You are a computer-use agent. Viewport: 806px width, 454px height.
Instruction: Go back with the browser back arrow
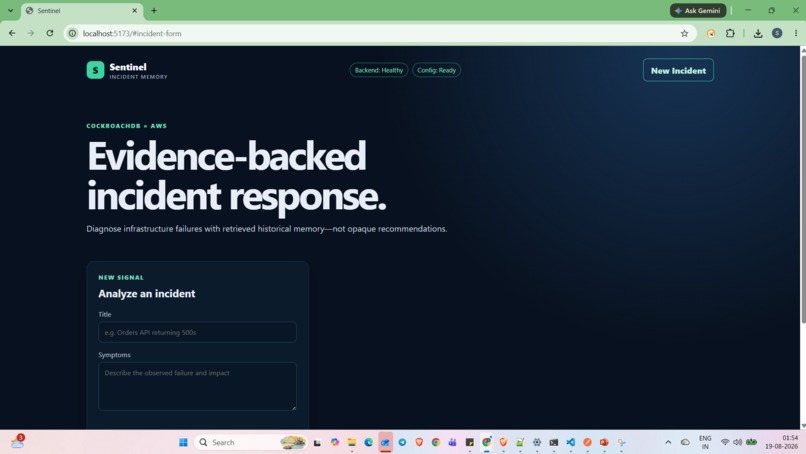(x=12, y=33)
